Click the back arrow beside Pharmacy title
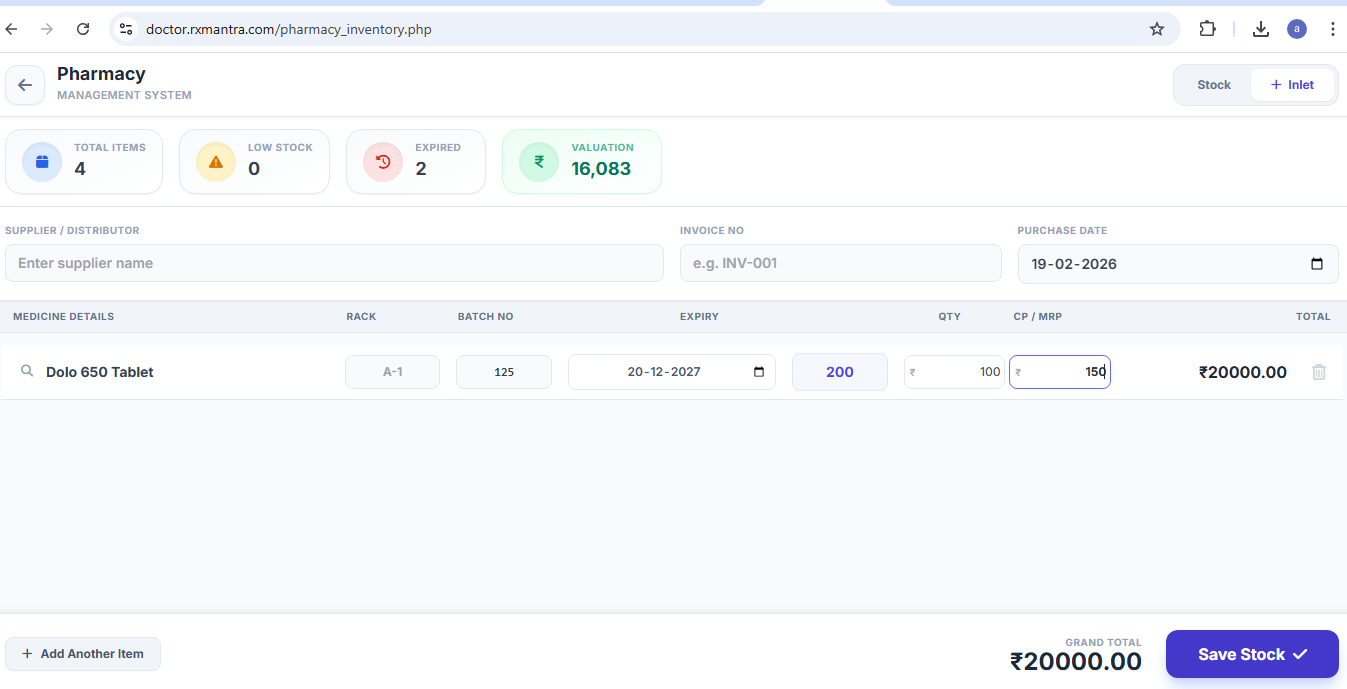This screenshot has height=689, width=1347. pos(25,85)
